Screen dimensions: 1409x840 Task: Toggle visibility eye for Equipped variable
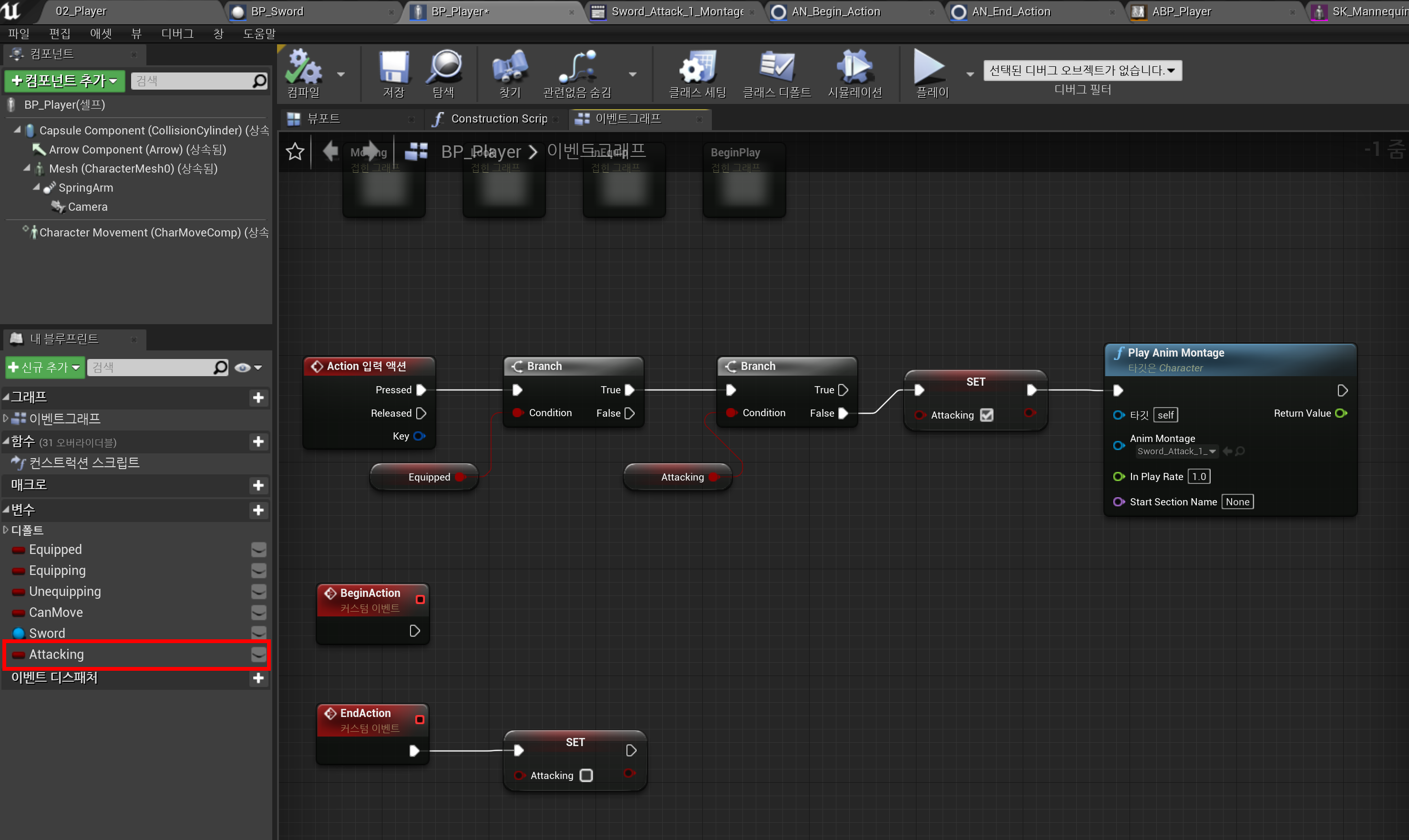[x=259, y=550]
